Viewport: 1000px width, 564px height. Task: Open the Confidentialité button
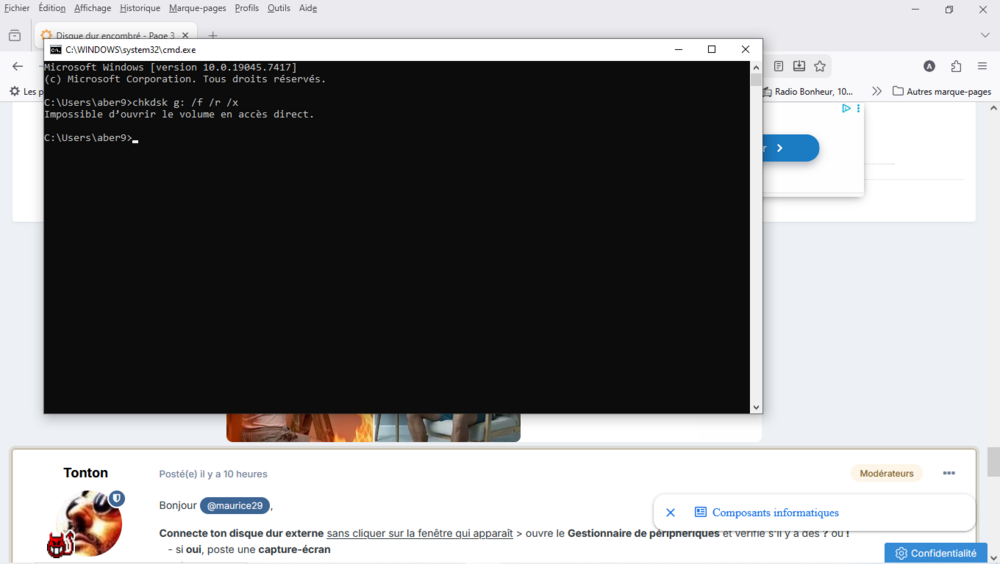pos(936,553)
